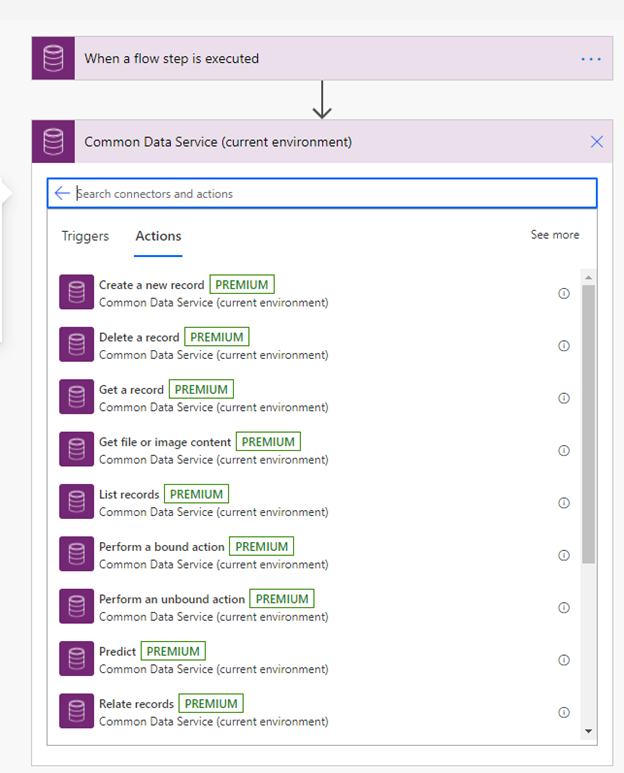Select Perform an unbound action icon
Image resolution: width=624 pixels, height=773 pixels.
(76, 606)
